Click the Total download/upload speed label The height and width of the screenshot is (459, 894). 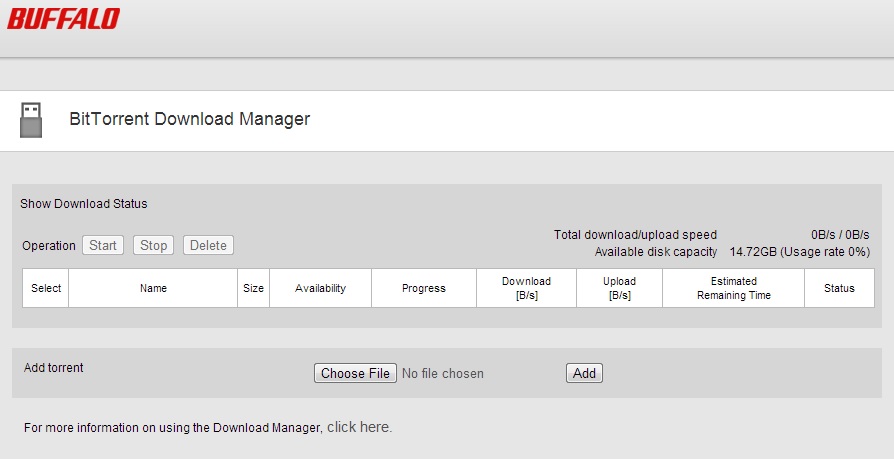pos(635,234)
